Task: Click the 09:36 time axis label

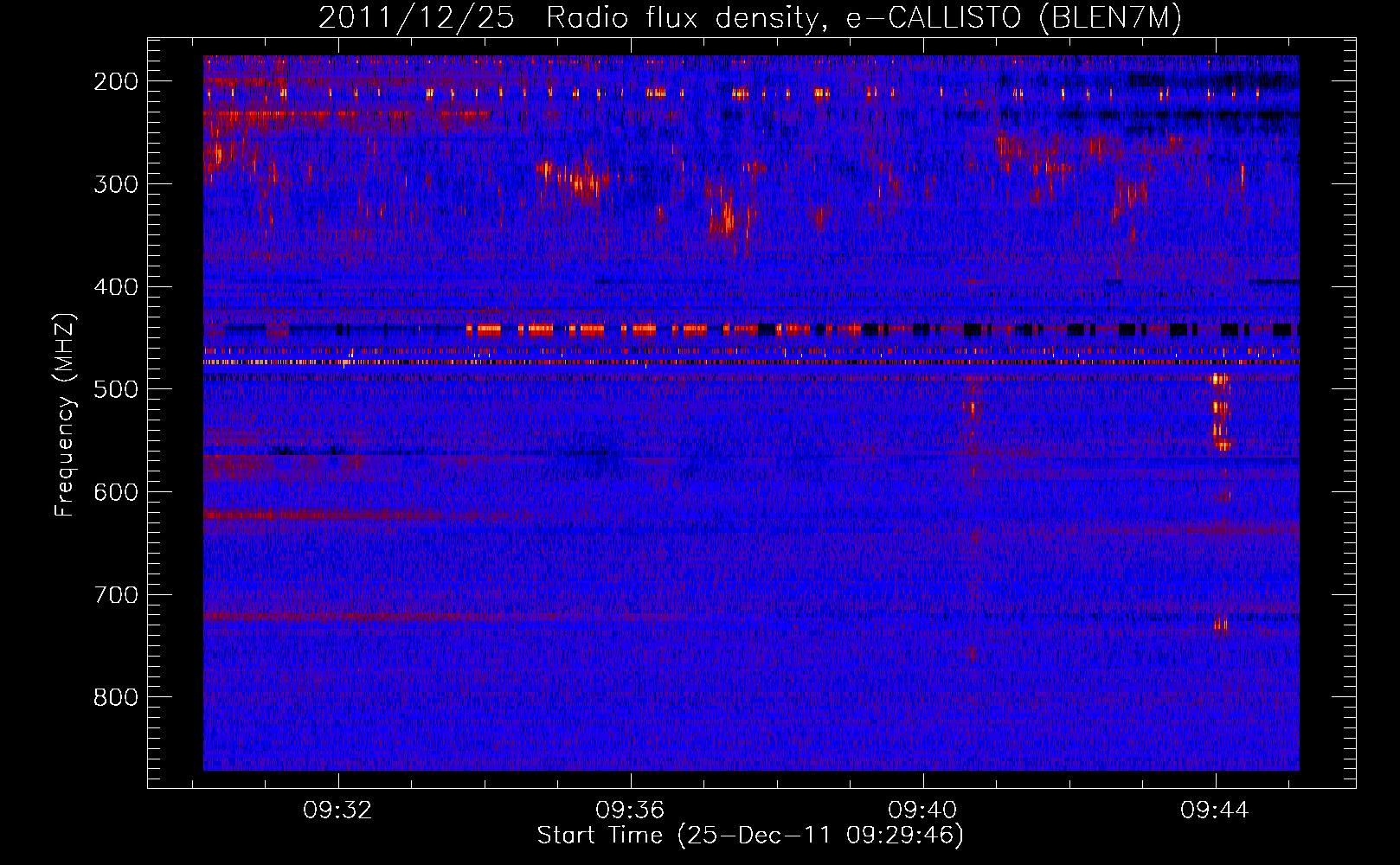Action: point(630,811)
